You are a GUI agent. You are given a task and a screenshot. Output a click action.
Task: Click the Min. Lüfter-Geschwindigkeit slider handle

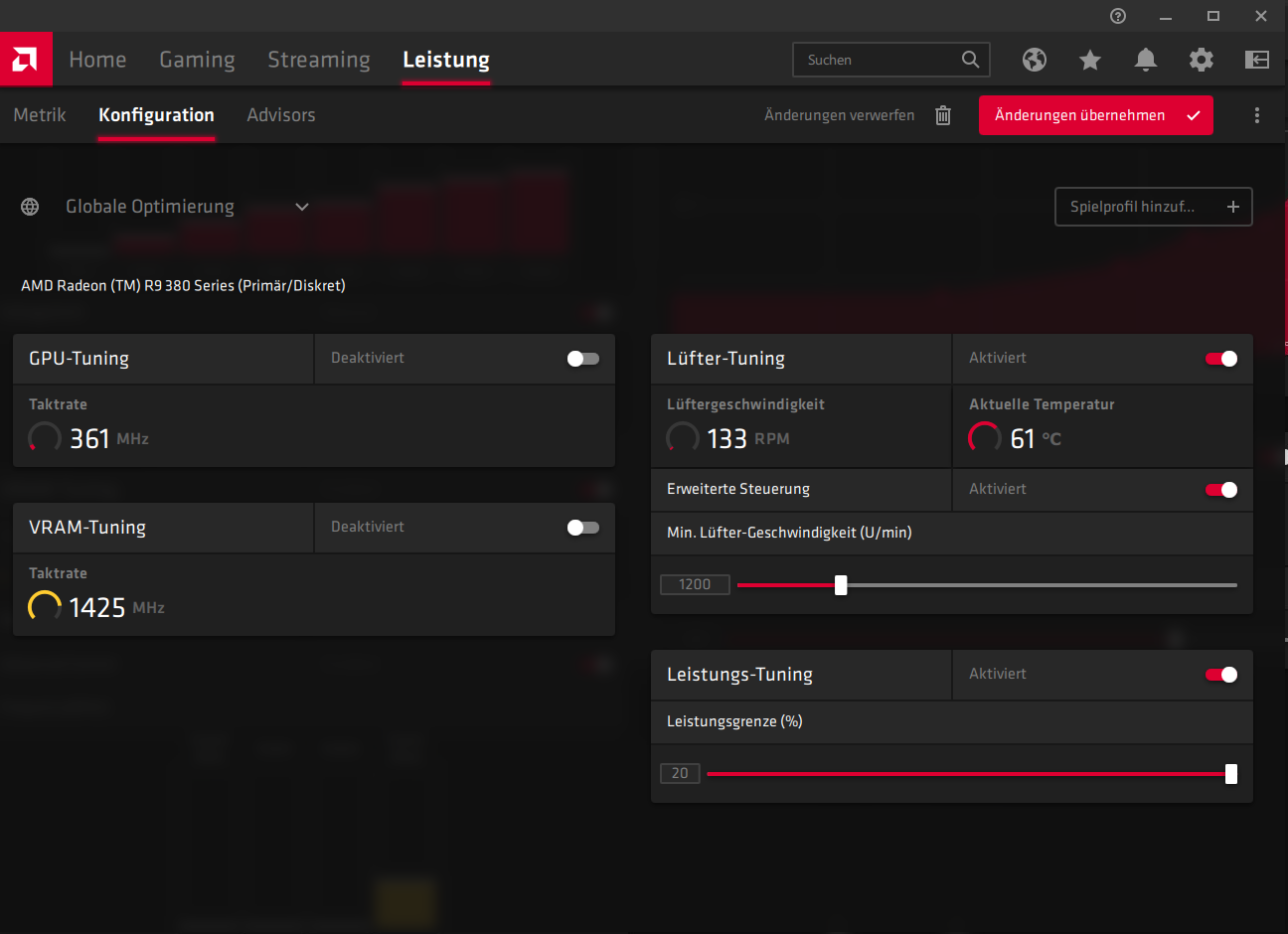tap(841, 585)
